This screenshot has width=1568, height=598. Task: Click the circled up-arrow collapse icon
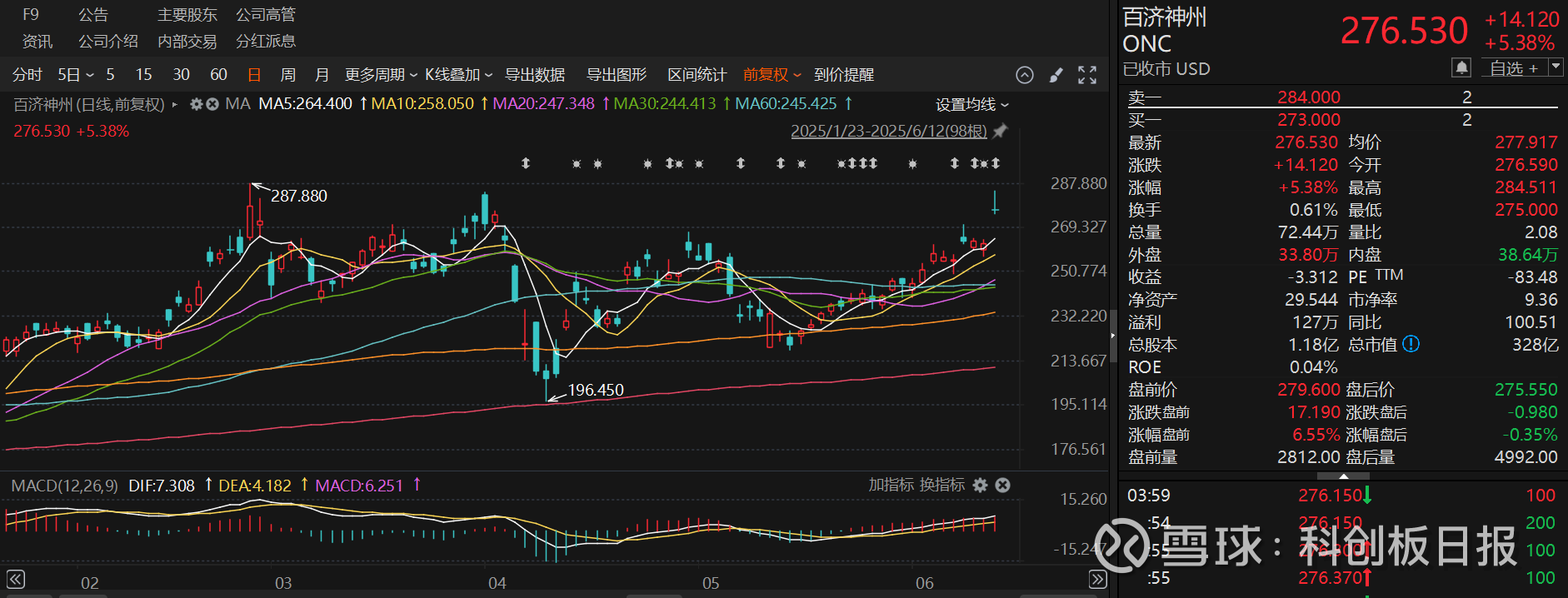1025,75
